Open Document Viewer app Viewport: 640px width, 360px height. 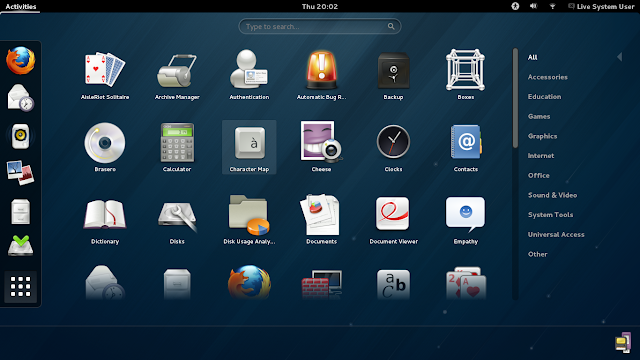pos(393,220)
